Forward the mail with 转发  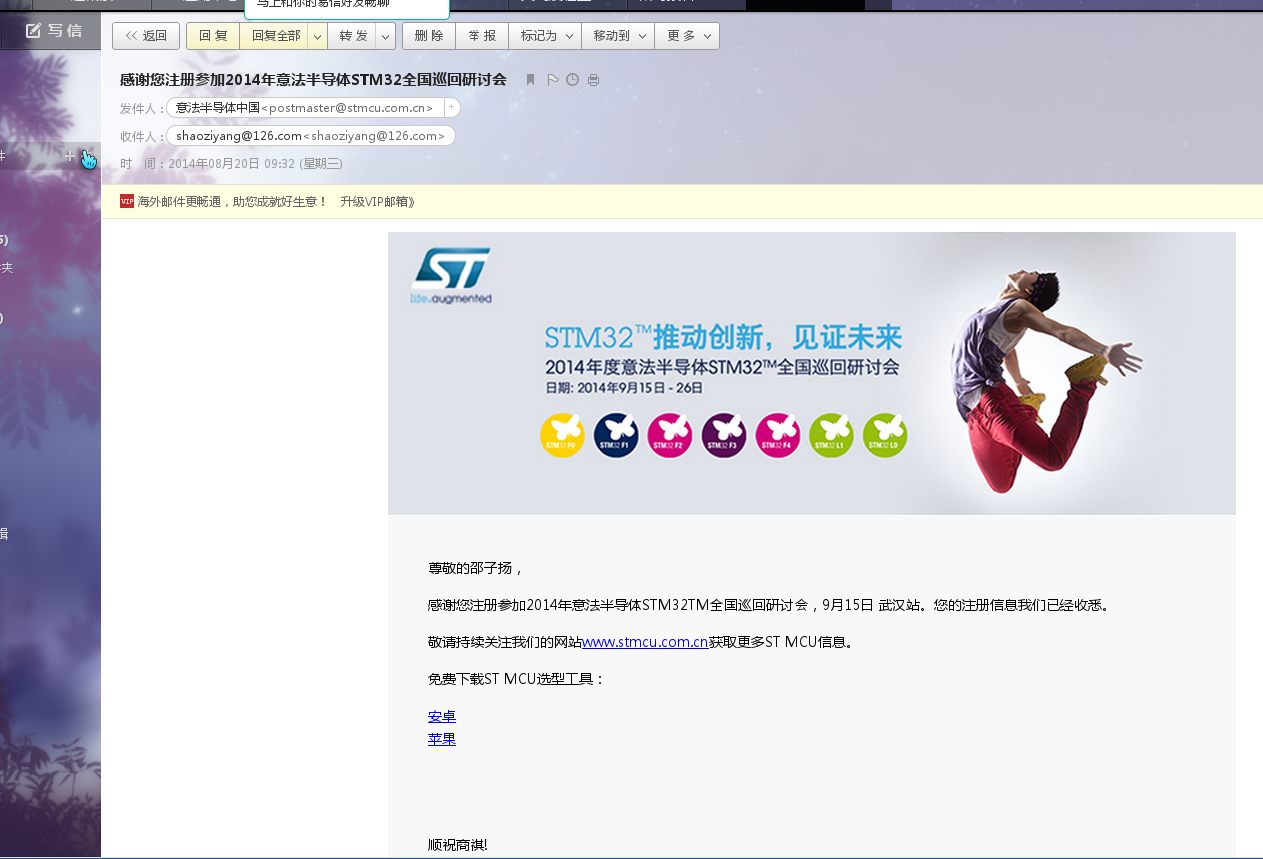point(352,36)
